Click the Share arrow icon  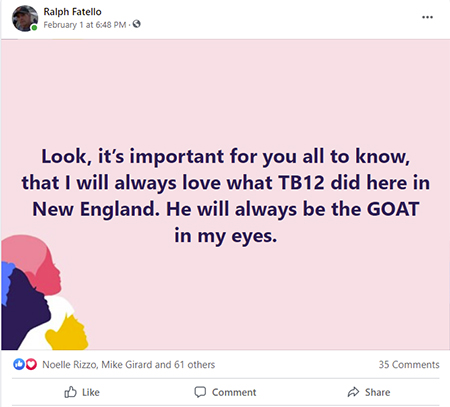pos(353,392)
